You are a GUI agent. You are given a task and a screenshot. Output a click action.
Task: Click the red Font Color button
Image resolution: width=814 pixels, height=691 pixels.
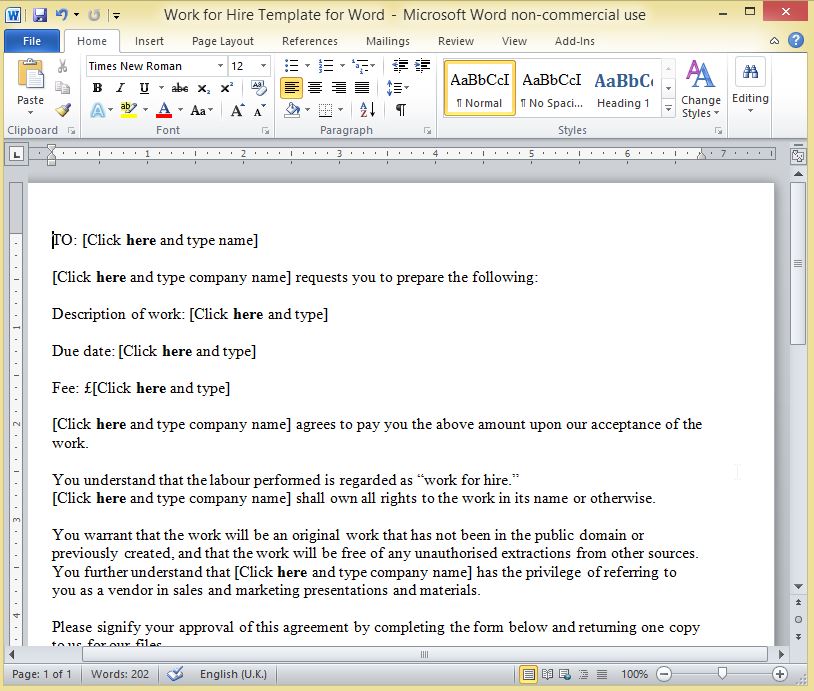point(164,110)
